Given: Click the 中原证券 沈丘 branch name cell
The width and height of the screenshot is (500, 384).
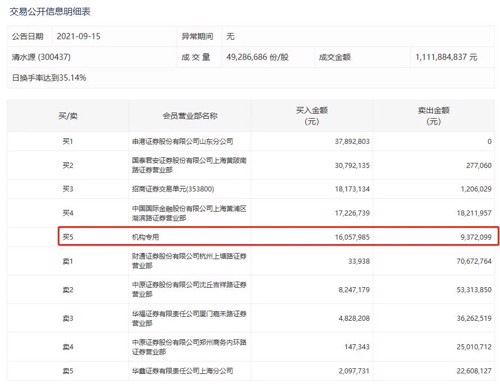Looking at the screenshot, I should (189, 290).
